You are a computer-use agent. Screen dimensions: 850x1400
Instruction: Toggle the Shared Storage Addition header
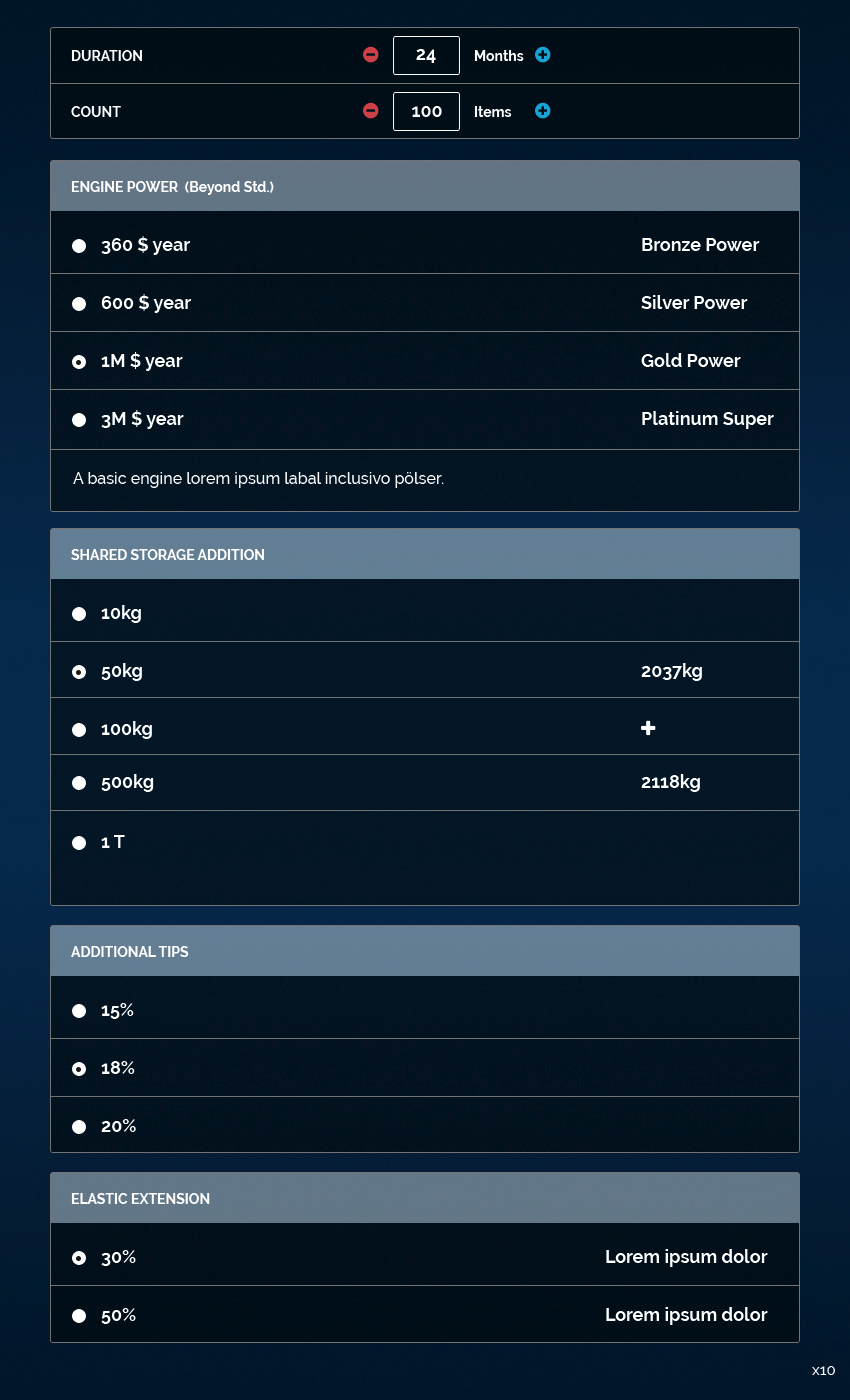(425, 554)
